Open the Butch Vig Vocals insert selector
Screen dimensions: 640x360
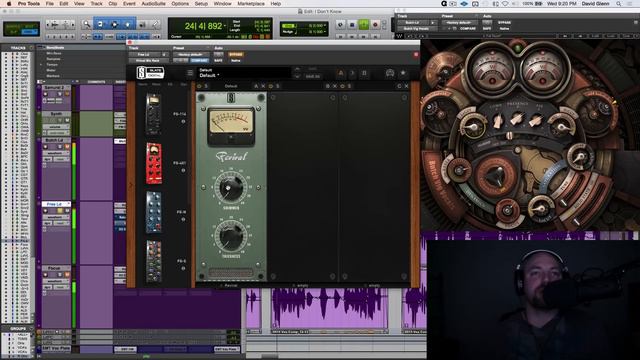click(x=417, y=29)
